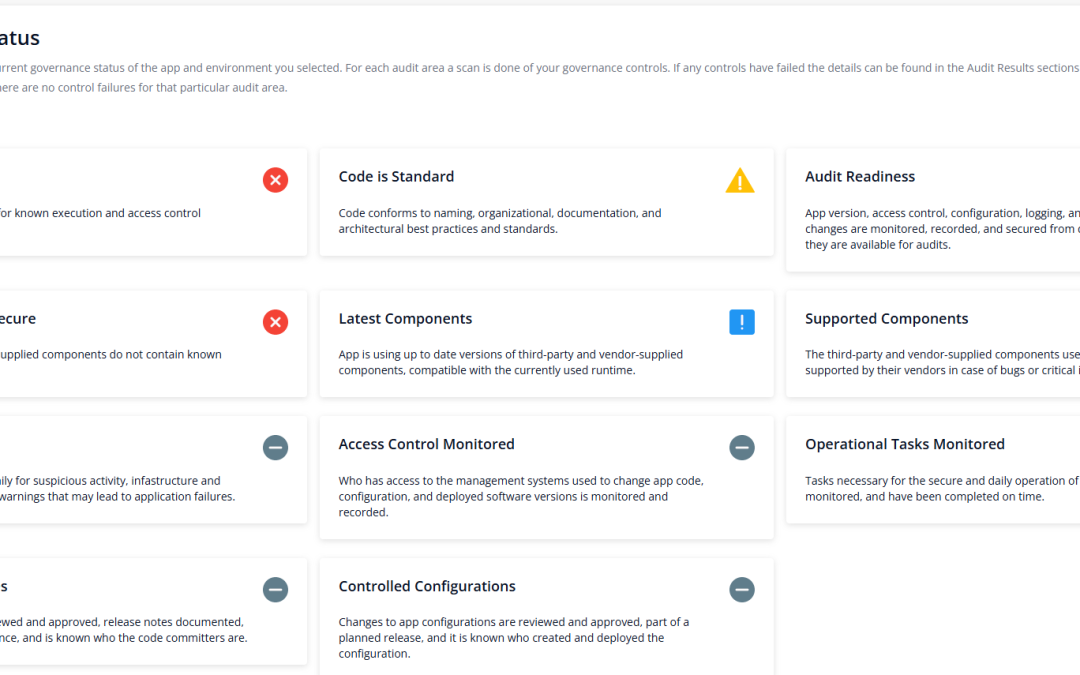This screenshot has height=675, width=1080.
Task: Open the Operational Tasks Monitored heading
Action: [904, 444]
